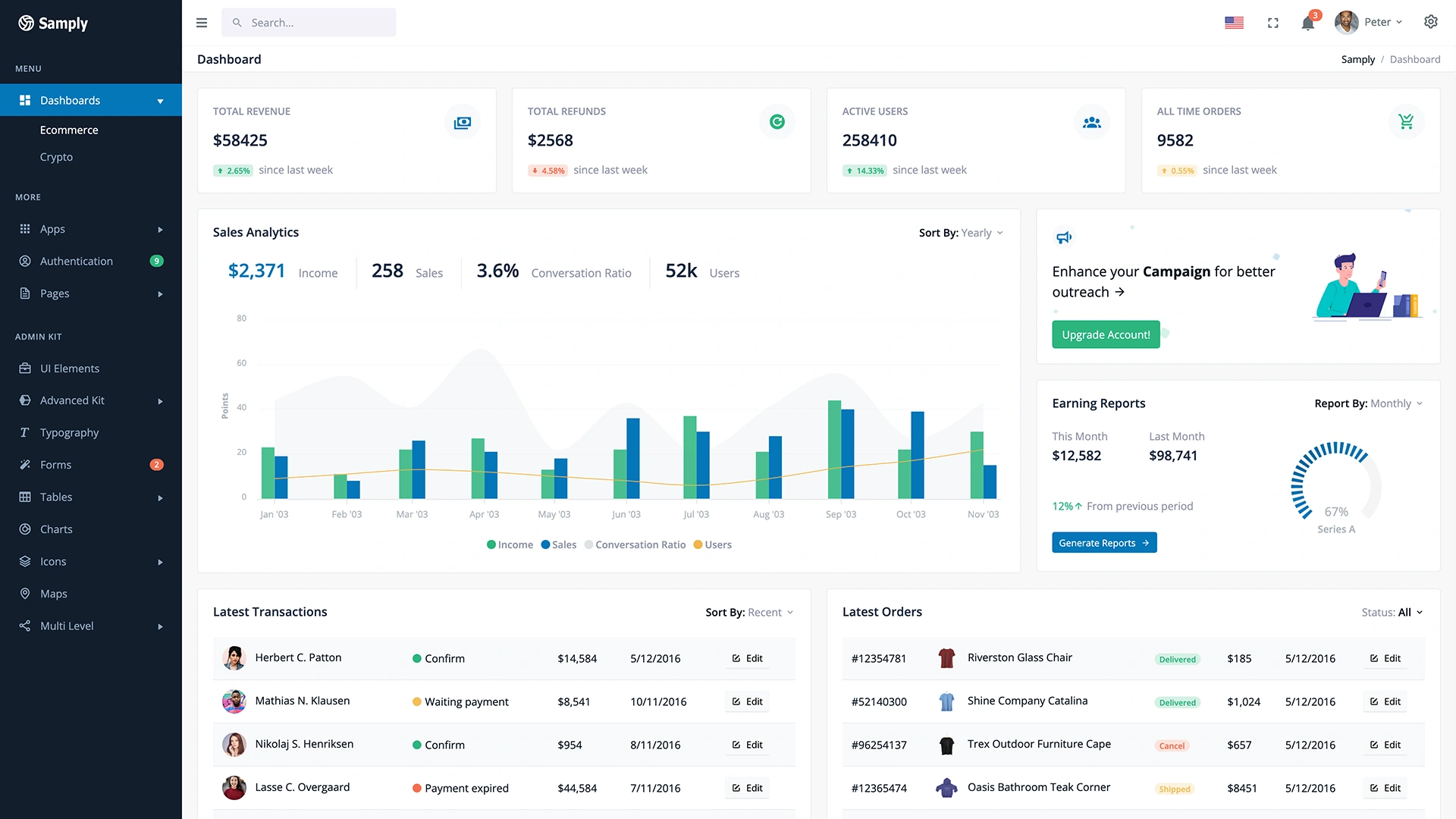Open the notifications bell icon
The width and height of the screenshot is (1456, 819).
[x=1307, y=23]
